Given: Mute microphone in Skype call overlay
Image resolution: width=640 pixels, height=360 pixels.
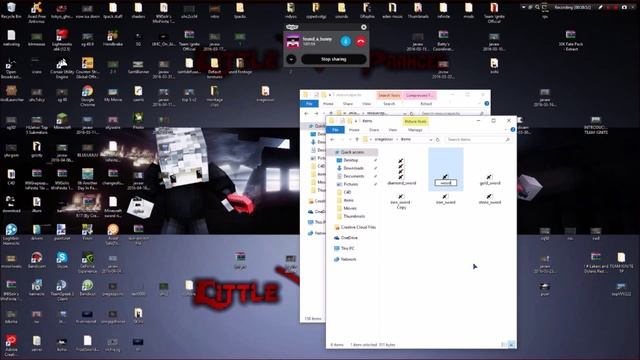Looking at the screenshot, I should click(x=345, y=41).
